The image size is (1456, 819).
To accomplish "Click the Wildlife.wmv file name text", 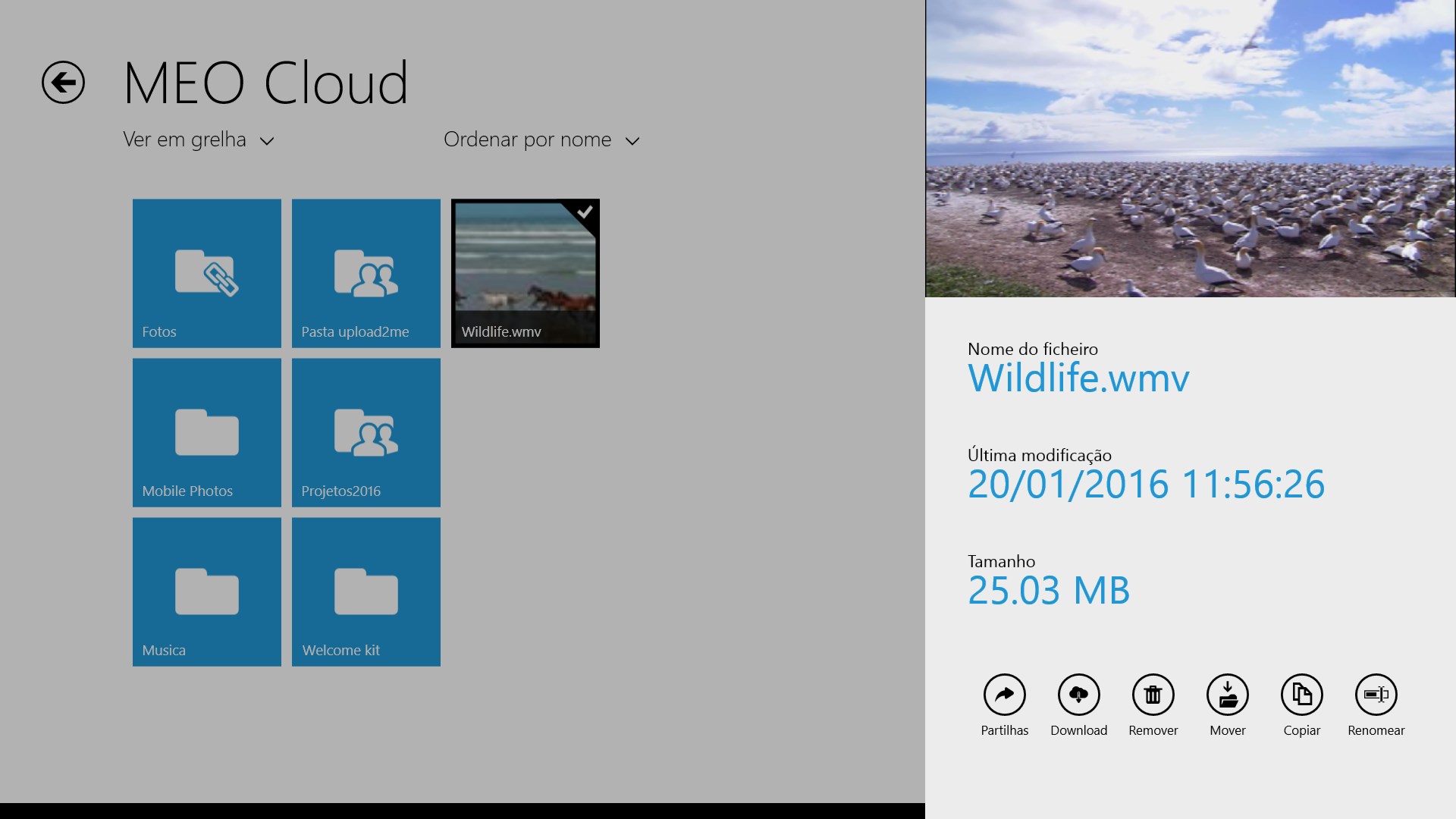I will tap(1078, 378).
